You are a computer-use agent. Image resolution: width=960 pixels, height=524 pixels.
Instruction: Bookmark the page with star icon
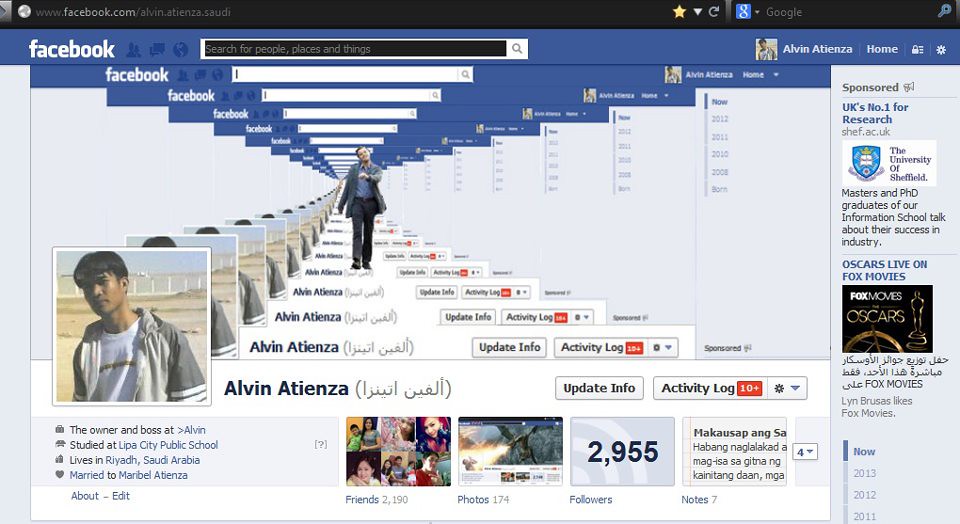679,12
